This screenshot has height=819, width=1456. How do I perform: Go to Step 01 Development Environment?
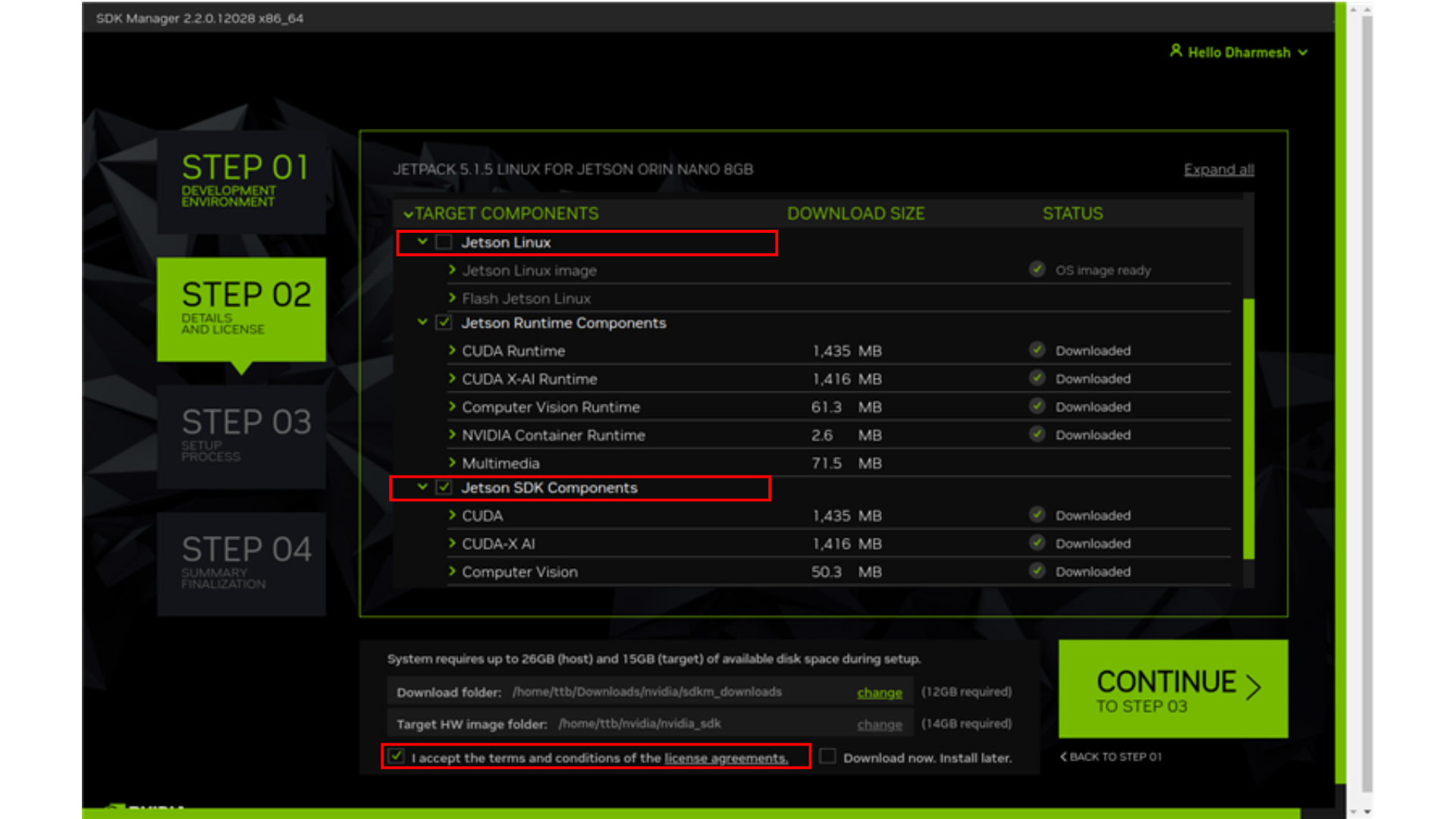[241, 182]
